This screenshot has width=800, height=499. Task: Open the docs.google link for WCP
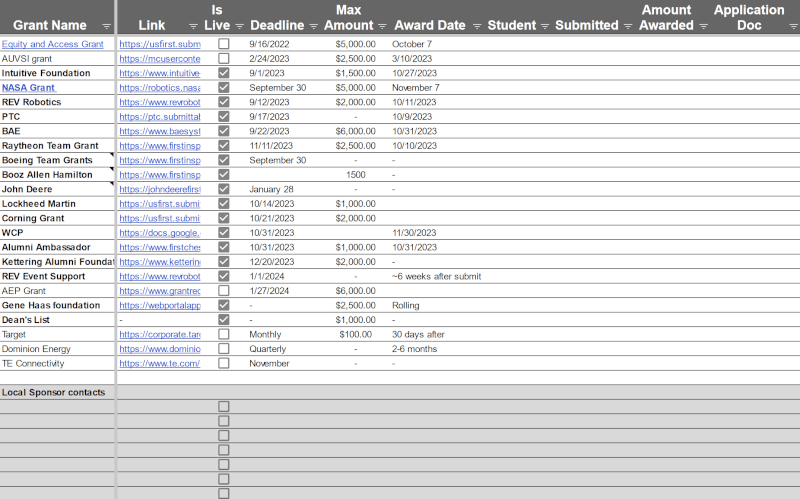click(160, 233)
